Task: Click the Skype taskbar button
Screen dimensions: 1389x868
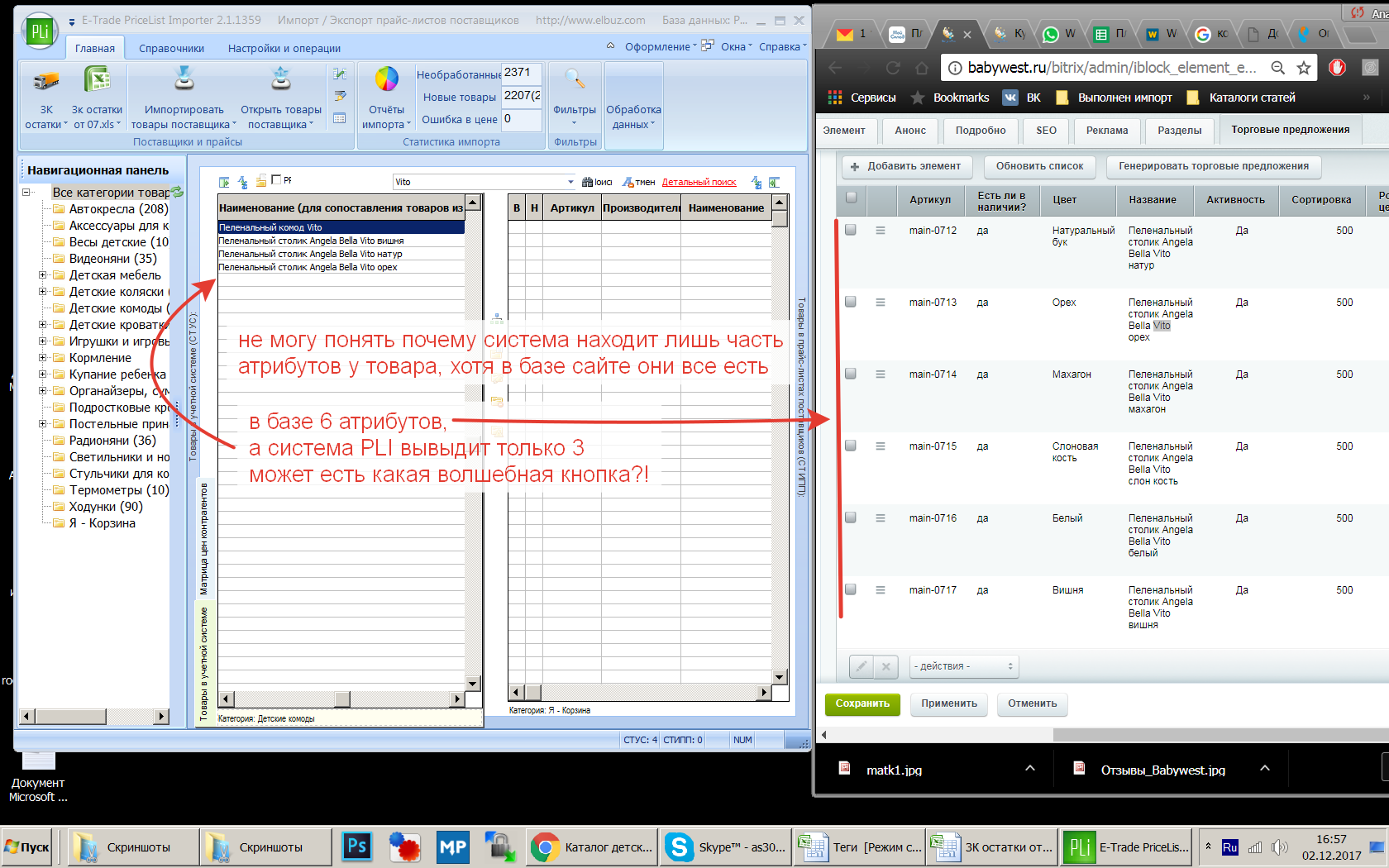Action: 725,847
